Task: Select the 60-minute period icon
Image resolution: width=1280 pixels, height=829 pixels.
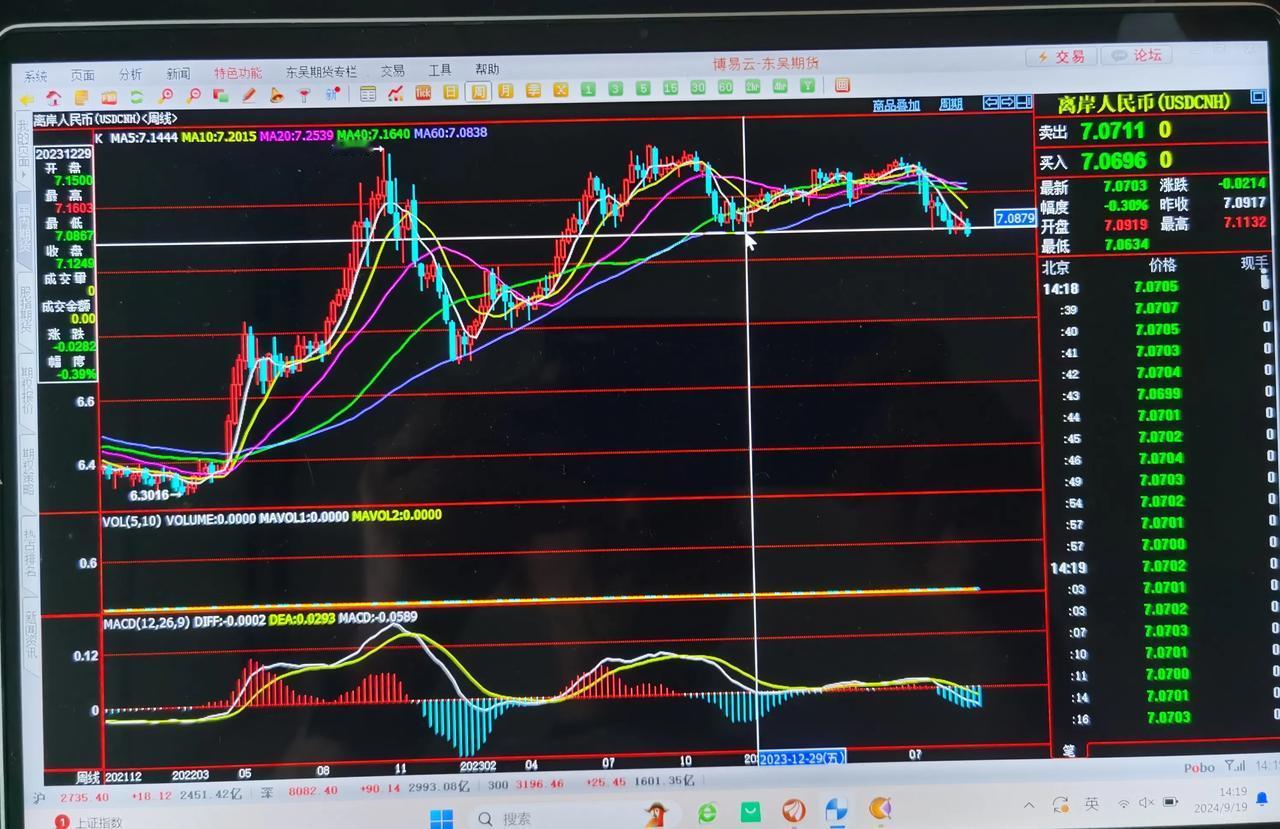Action: (x=725, y=87)
